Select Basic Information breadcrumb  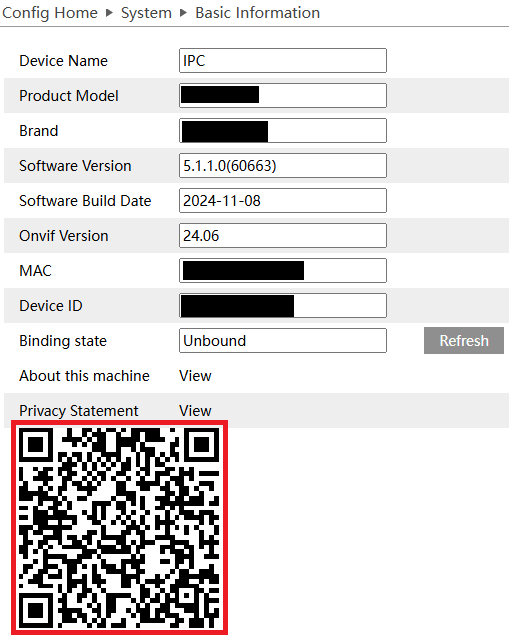point(258,13)
